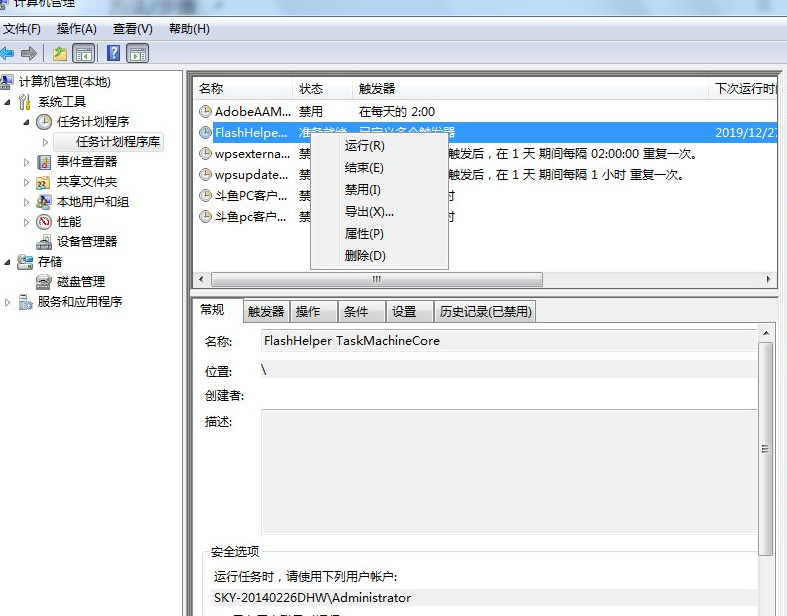The image size is (787, 616).
Task: Expand the 本地用户和组 node
Action: click(x=27, y=202)
